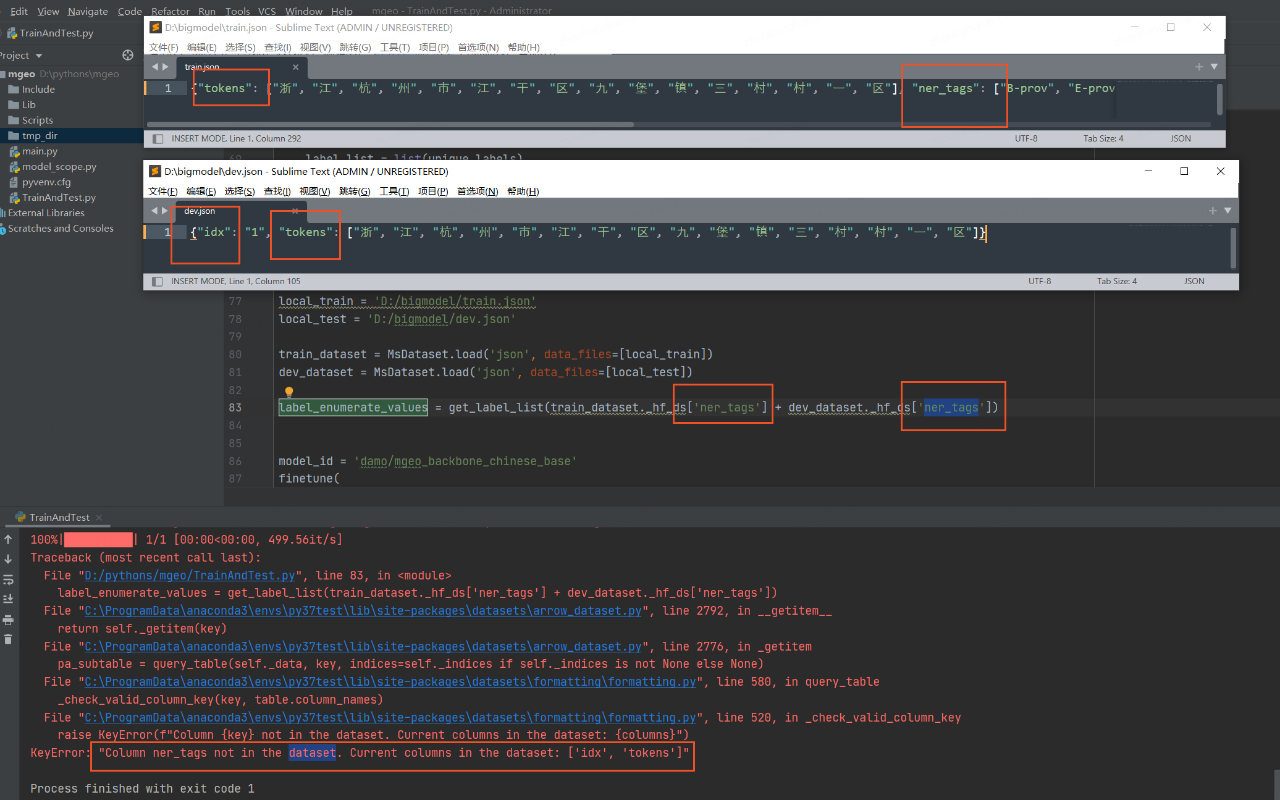
Task: Click the Down the Stack Trace arrow in Run panel
Action: [x=8, y=559]
